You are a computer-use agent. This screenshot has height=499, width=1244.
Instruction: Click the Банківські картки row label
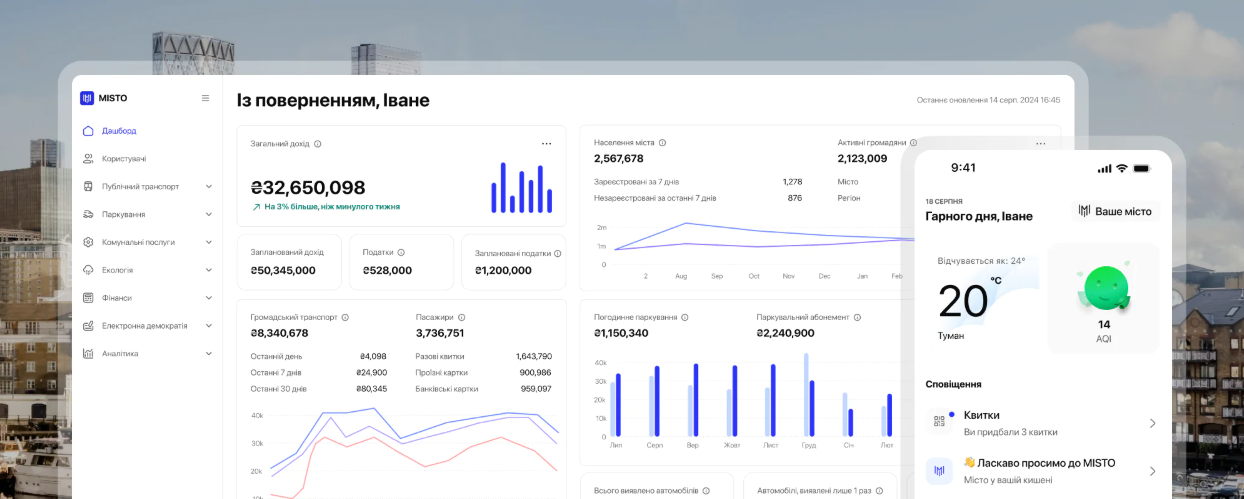point(447,389)
